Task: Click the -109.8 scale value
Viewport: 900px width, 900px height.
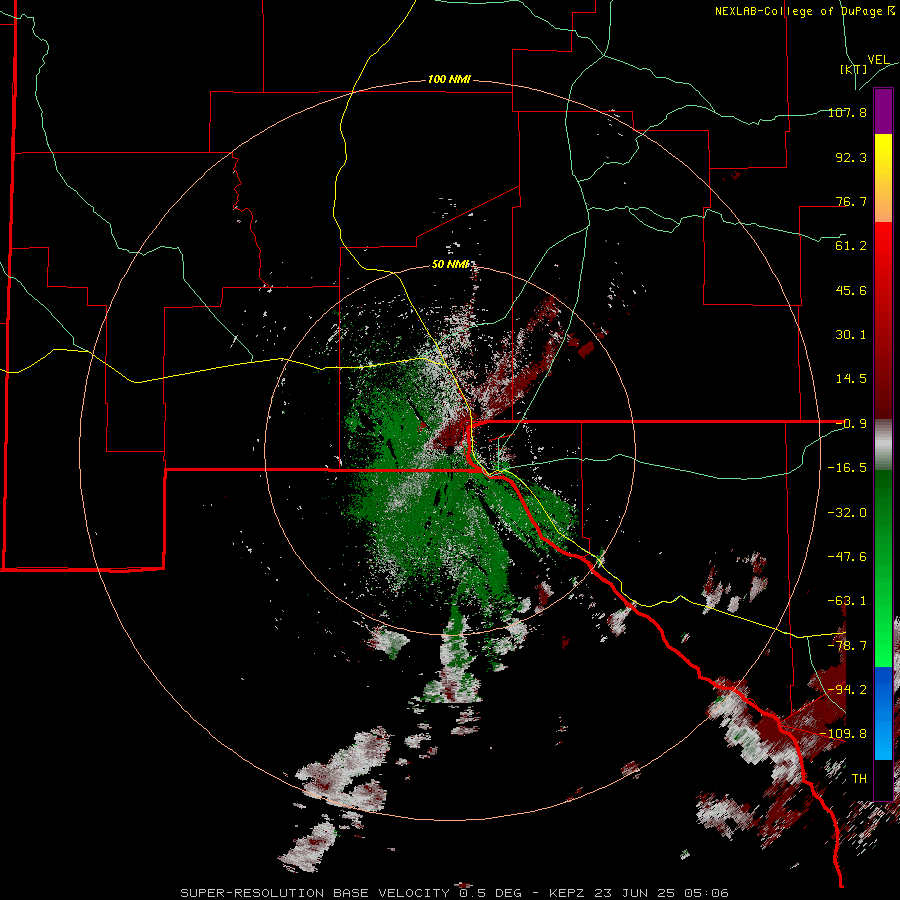Action: pyautogui.click(x=844, y=734)
